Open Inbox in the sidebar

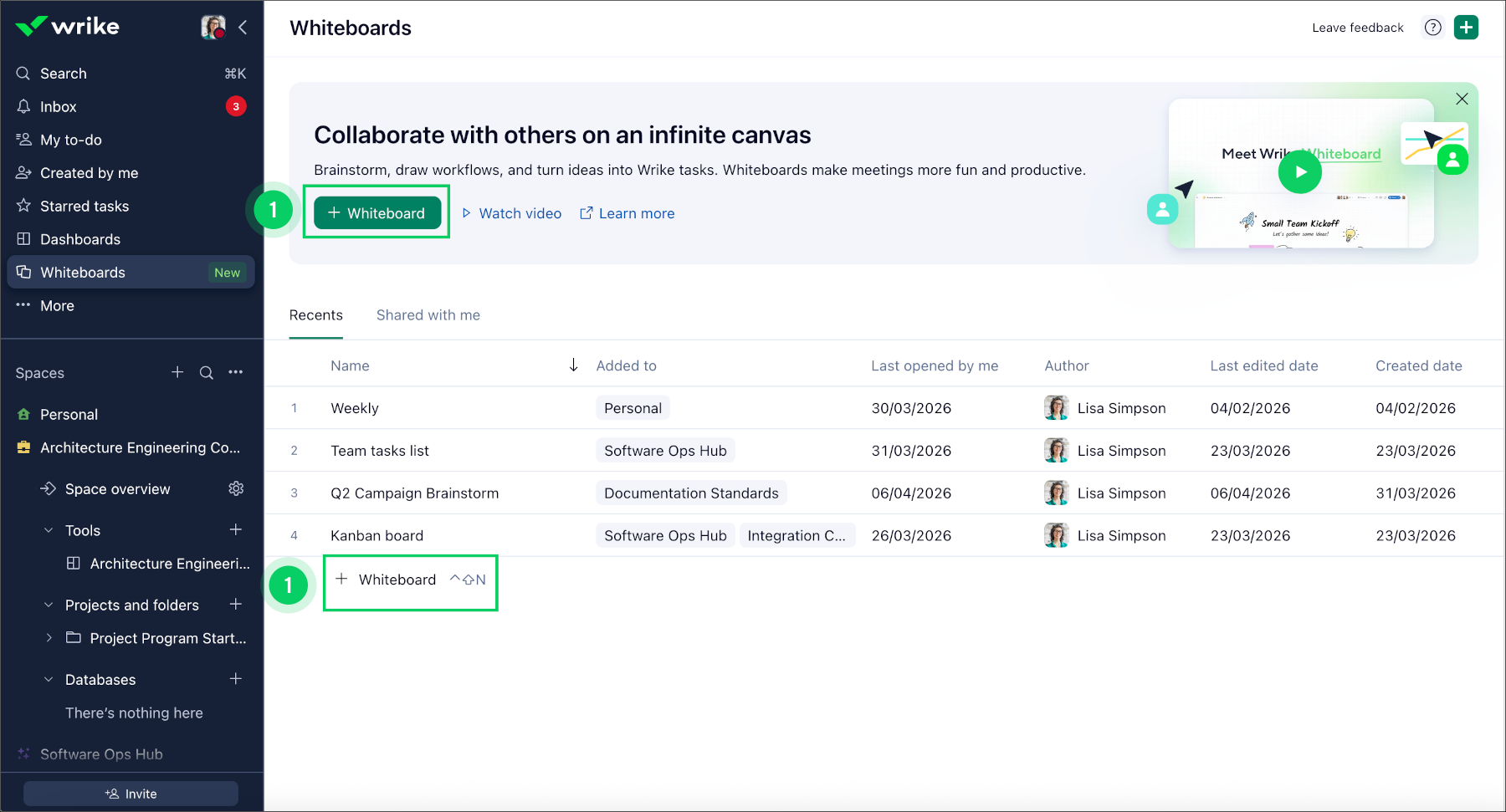point(59,107)
